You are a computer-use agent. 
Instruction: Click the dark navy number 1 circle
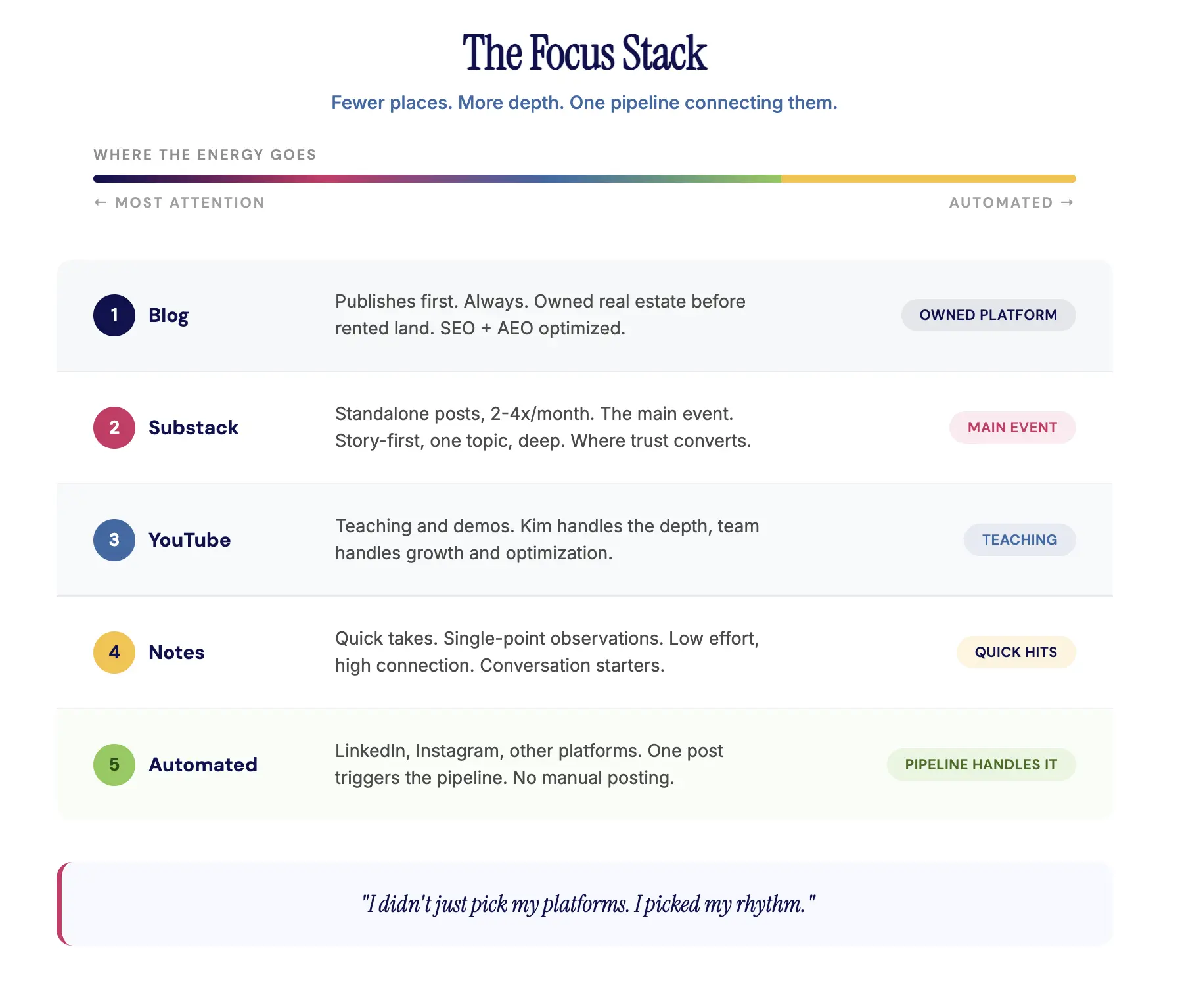(114, 315)
